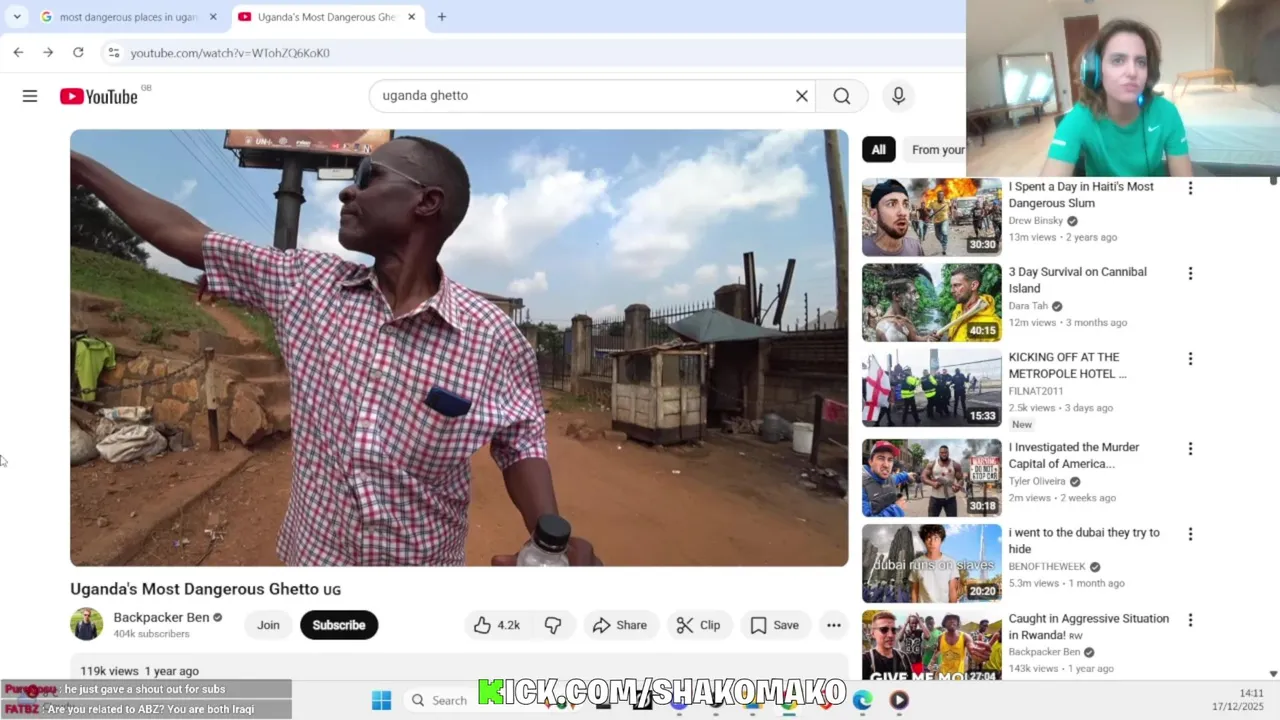The width and height of the screenshot is (1280, 720).
Task: Close the 'Uganda's Most Dangerous Ghetto' tab
Action: tap(411, 17)
